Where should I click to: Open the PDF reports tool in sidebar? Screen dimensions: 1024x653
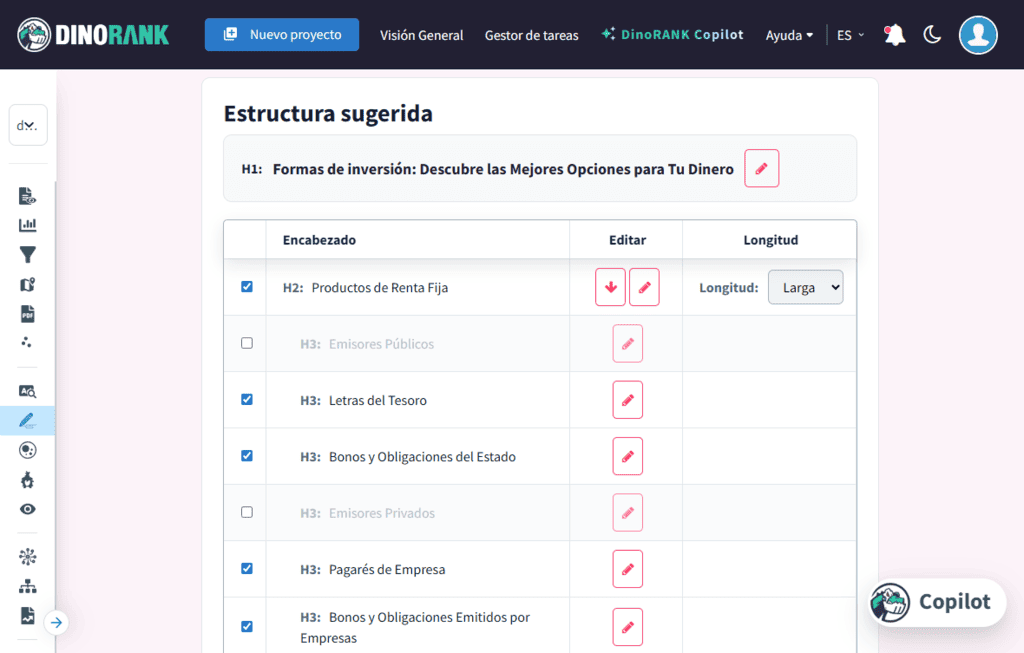point(27,314)
